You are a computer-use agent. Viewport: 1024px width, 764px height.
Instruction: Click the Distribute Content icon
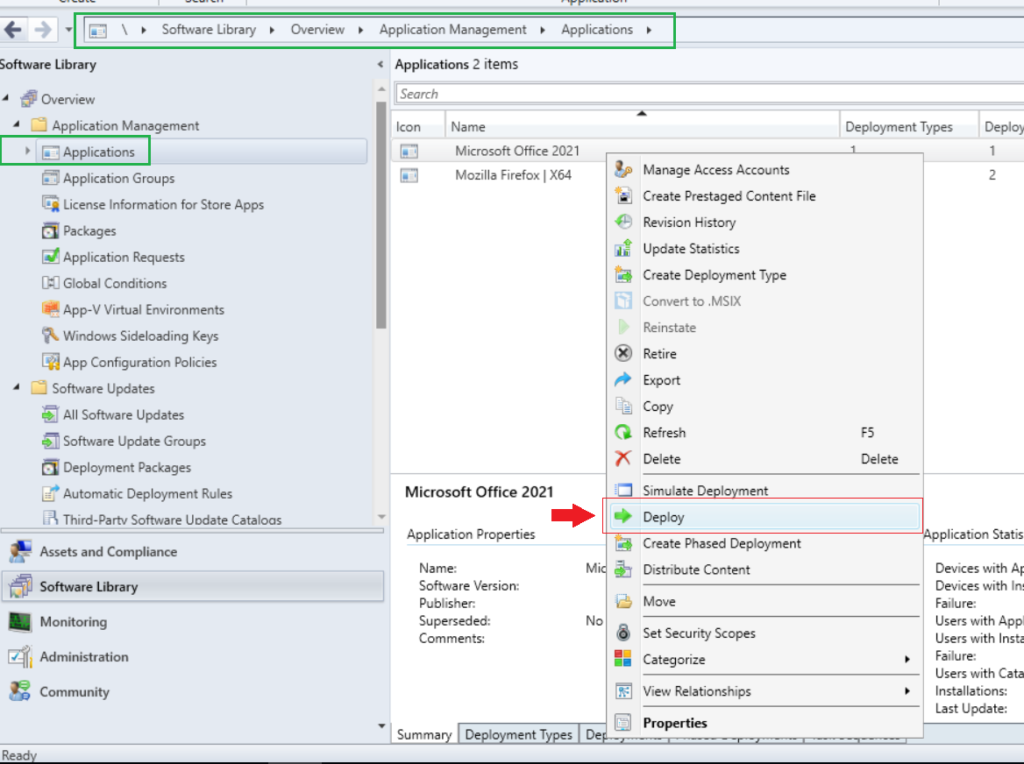point(623,569)
